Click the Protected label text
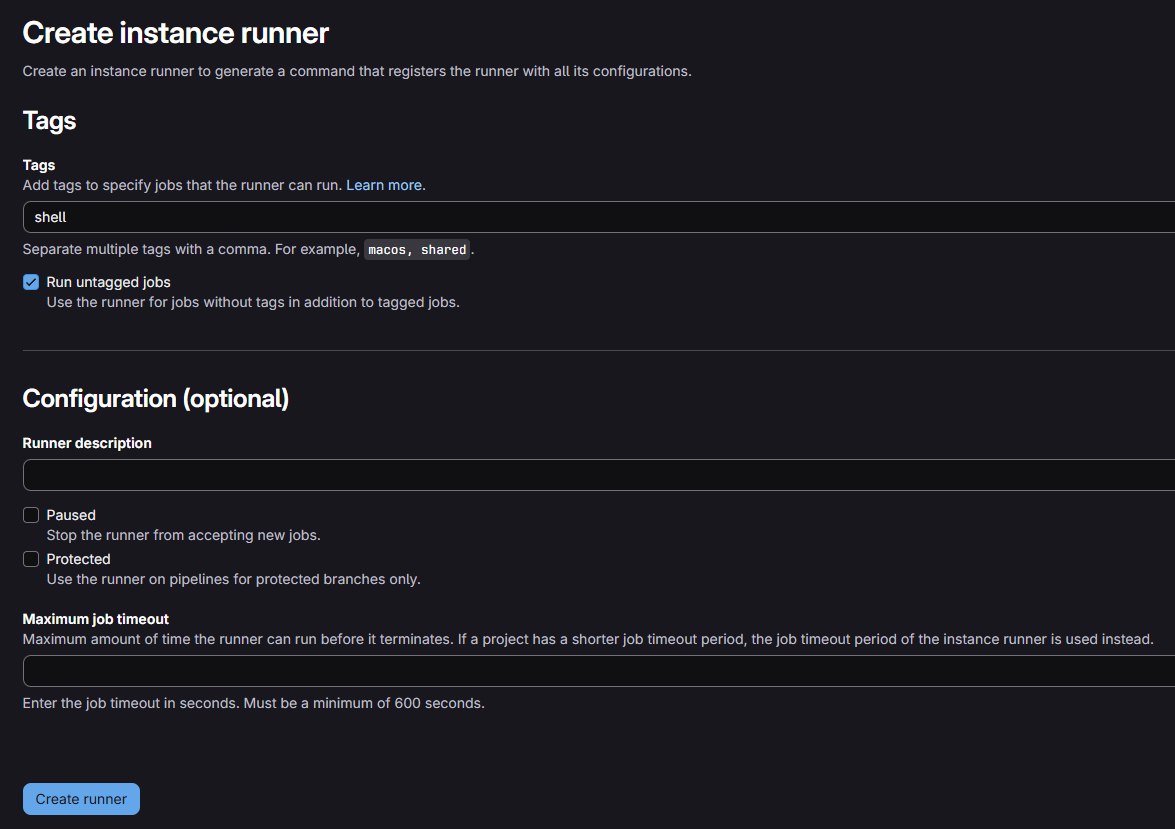Screen dimensions: 1175x829 (x=79, y=559)
